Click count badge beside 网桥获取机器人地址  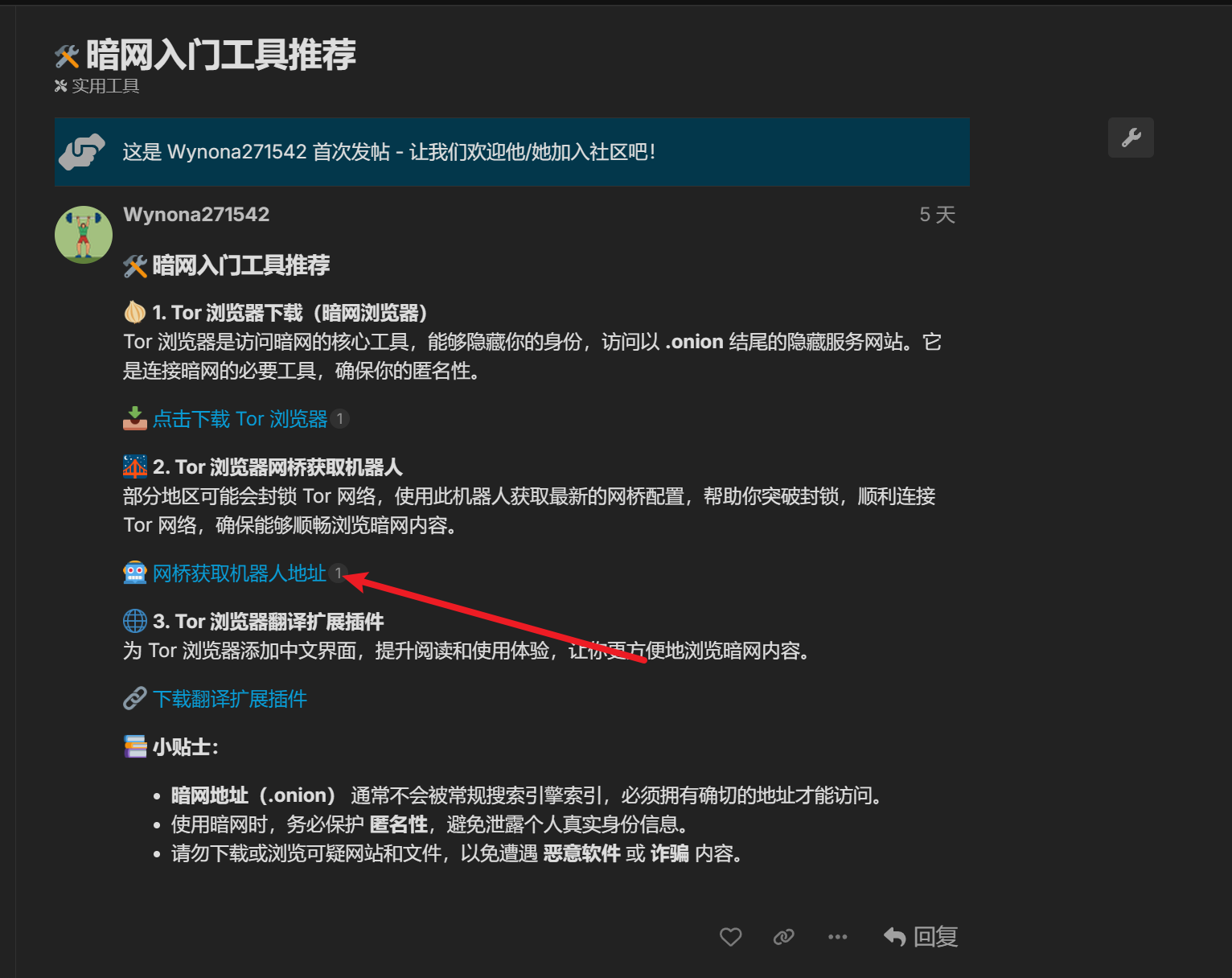339,573
